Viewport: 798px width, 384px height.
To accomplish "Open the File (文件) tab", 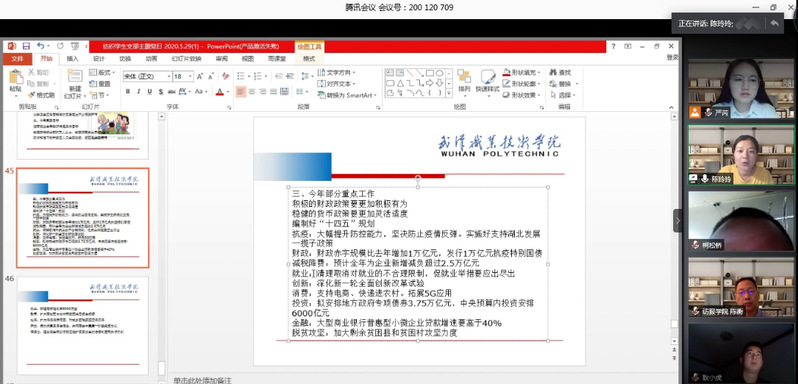I will coord(17,58).
